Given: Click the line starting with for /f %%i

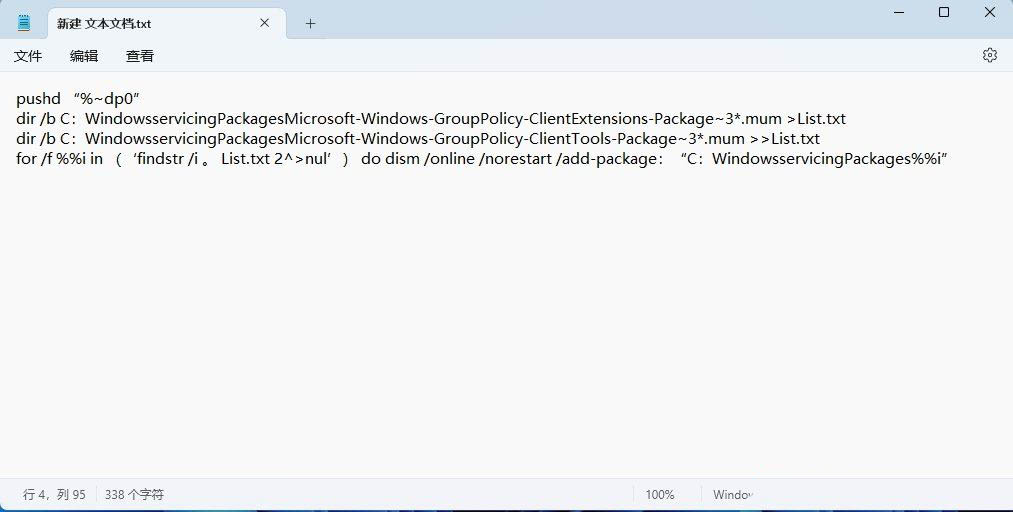Looking at the screenshot, I should pos(481,159).
